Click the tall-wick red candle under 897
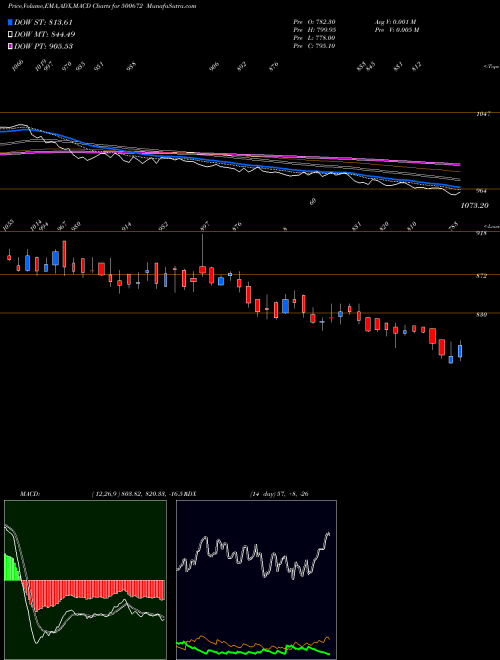The height and width of the screenshot is (660, 500). point(202,269)
